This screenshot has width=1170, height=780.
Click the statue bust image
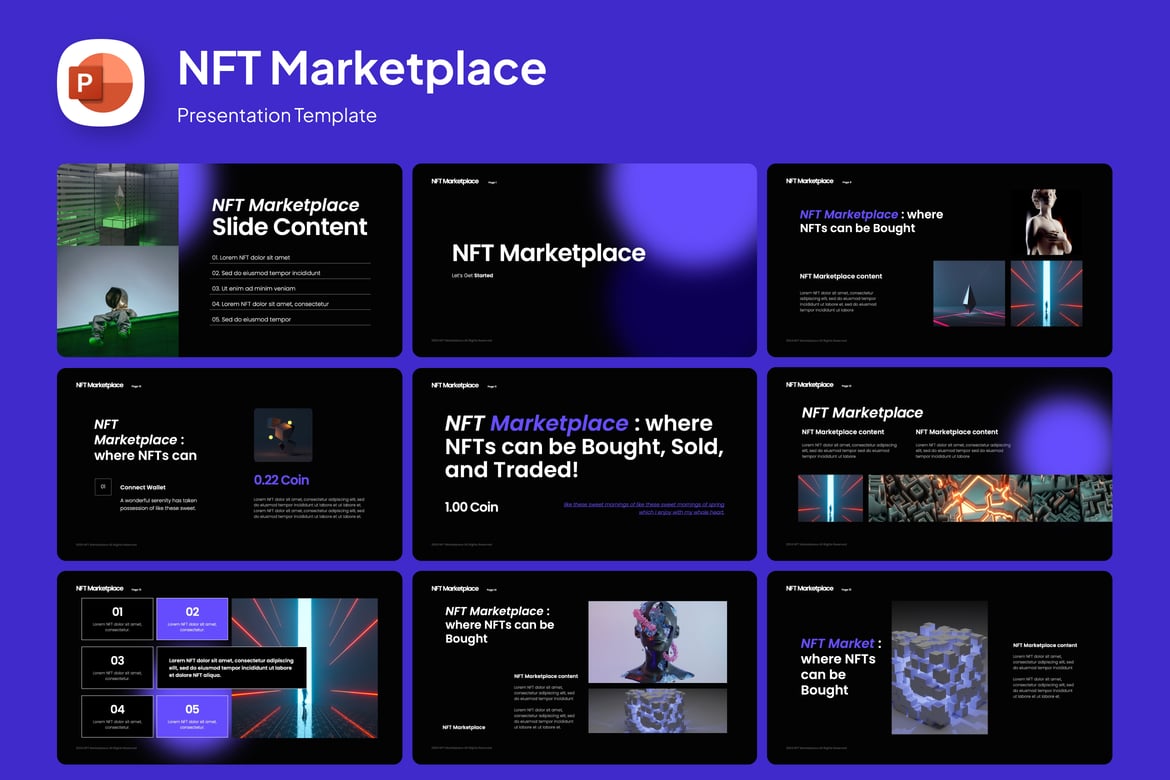(1046, 222)
